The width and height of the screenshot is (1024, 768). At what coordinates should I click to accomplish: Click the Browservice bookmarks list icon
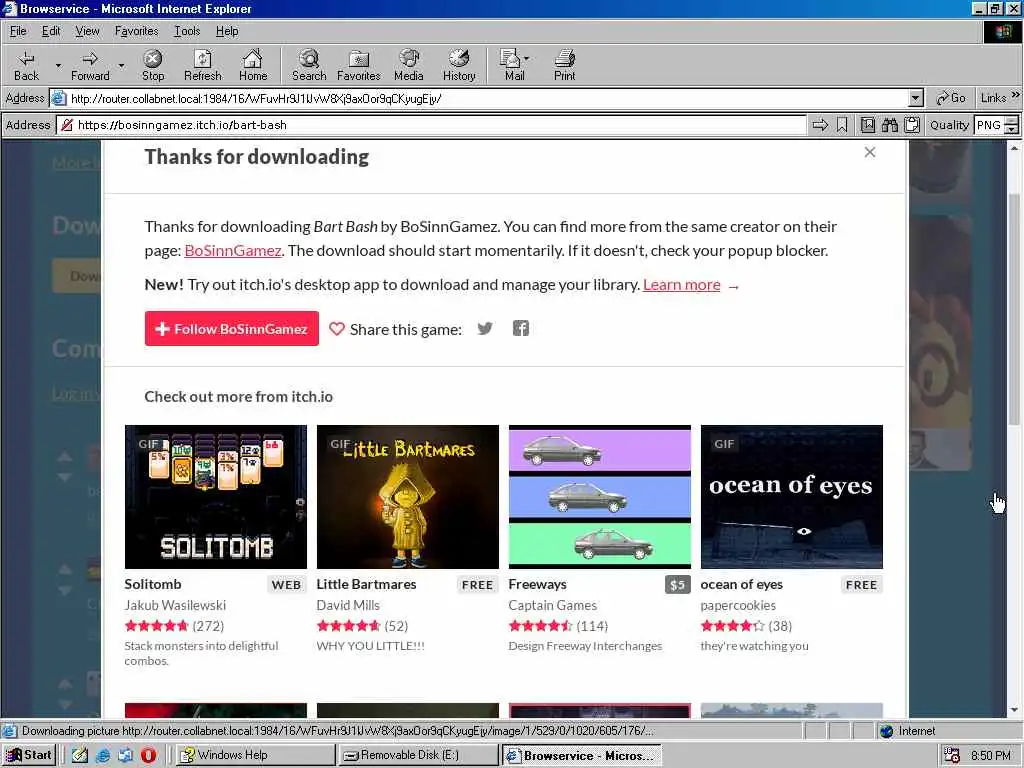[x=867, y=125]
